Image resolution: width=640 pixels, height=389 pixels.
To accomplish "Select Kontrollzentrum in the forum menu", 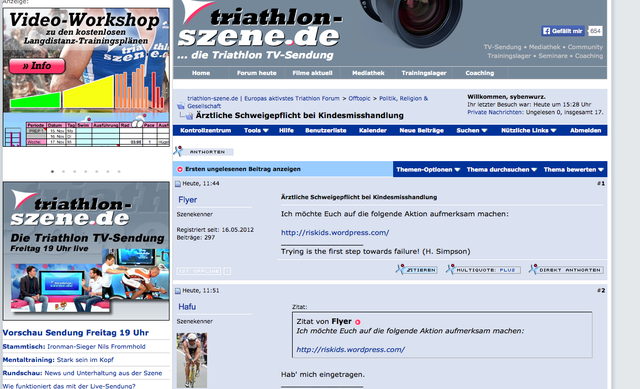I will [x=206, y=131].
